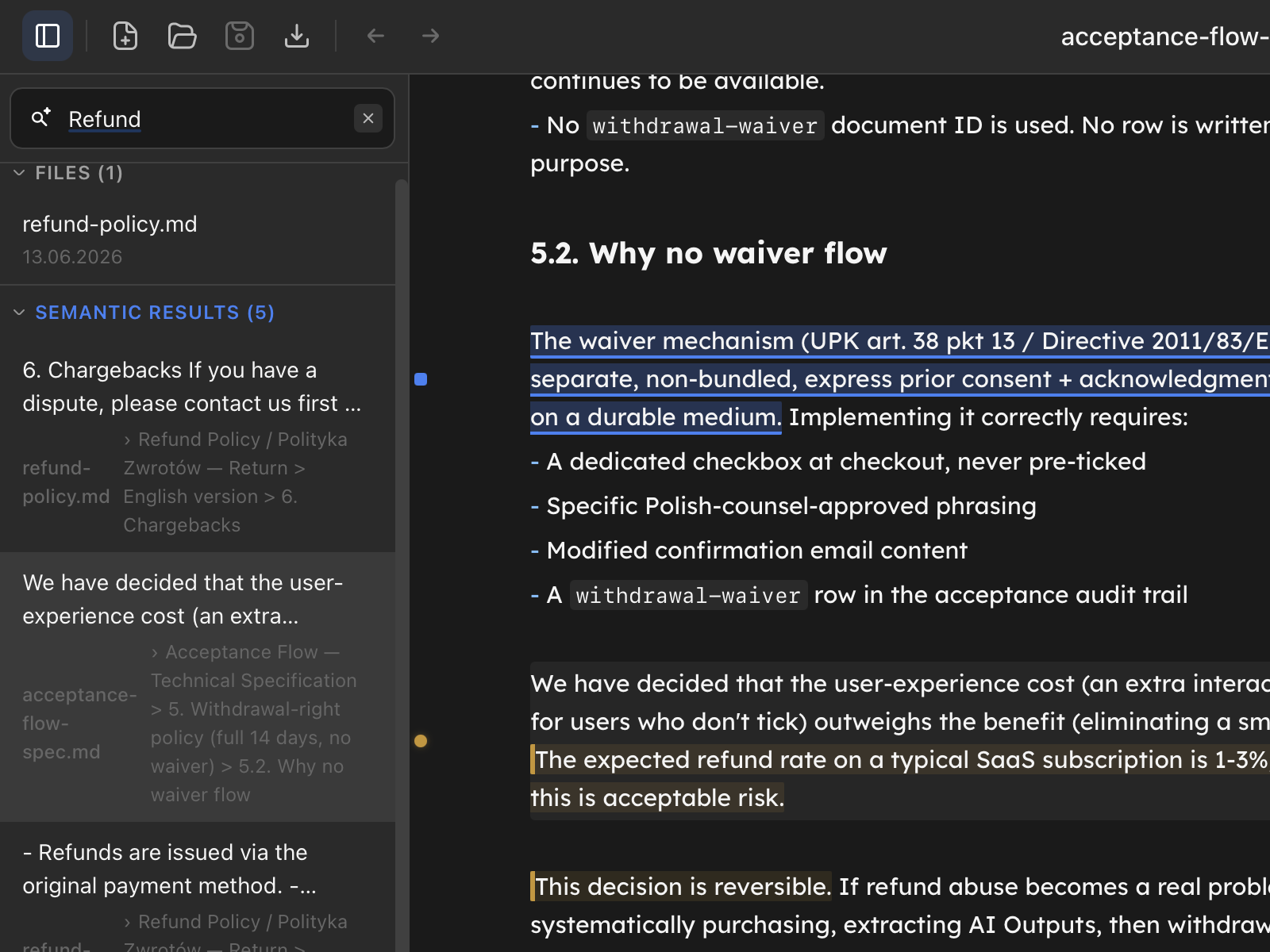Navigate back in history
This screenshot has width=1270, height=952.
tap(375, 36)
